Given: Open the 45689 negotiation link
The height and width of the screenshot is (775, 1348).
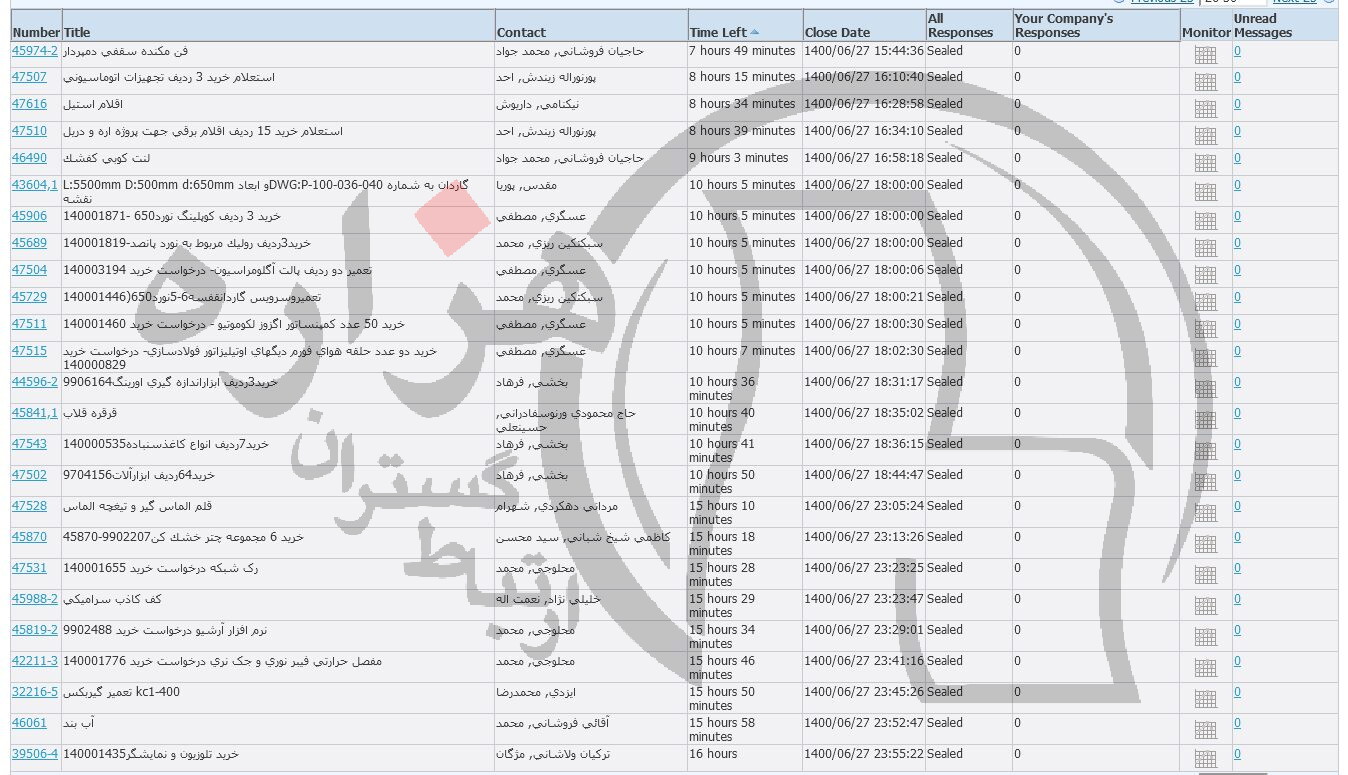Looking at the screenshot, I should [x=29, y=243].
